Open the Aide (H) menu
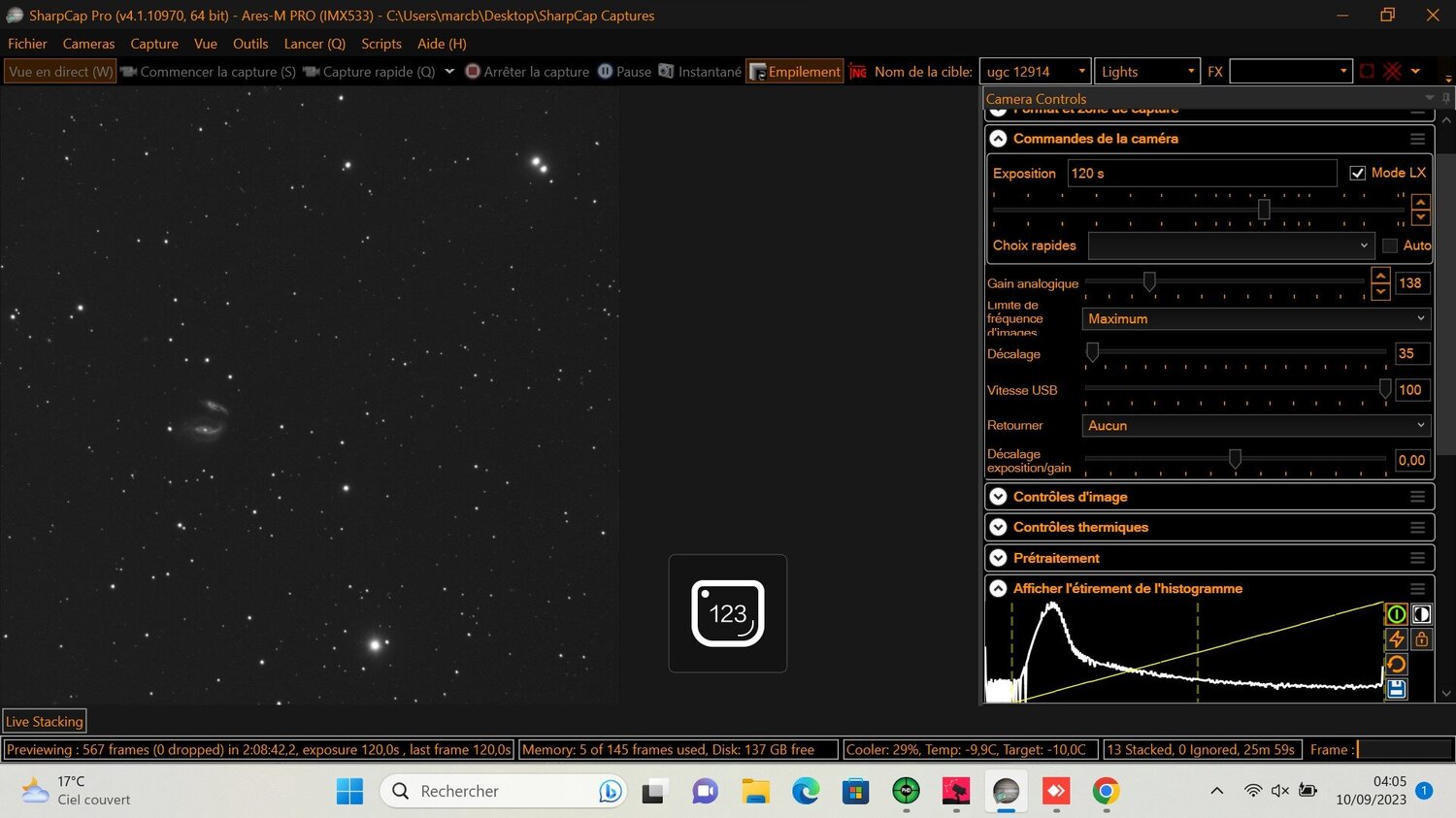The width and height of the screenshot is (1456, 818). click(x=442, y=44)
